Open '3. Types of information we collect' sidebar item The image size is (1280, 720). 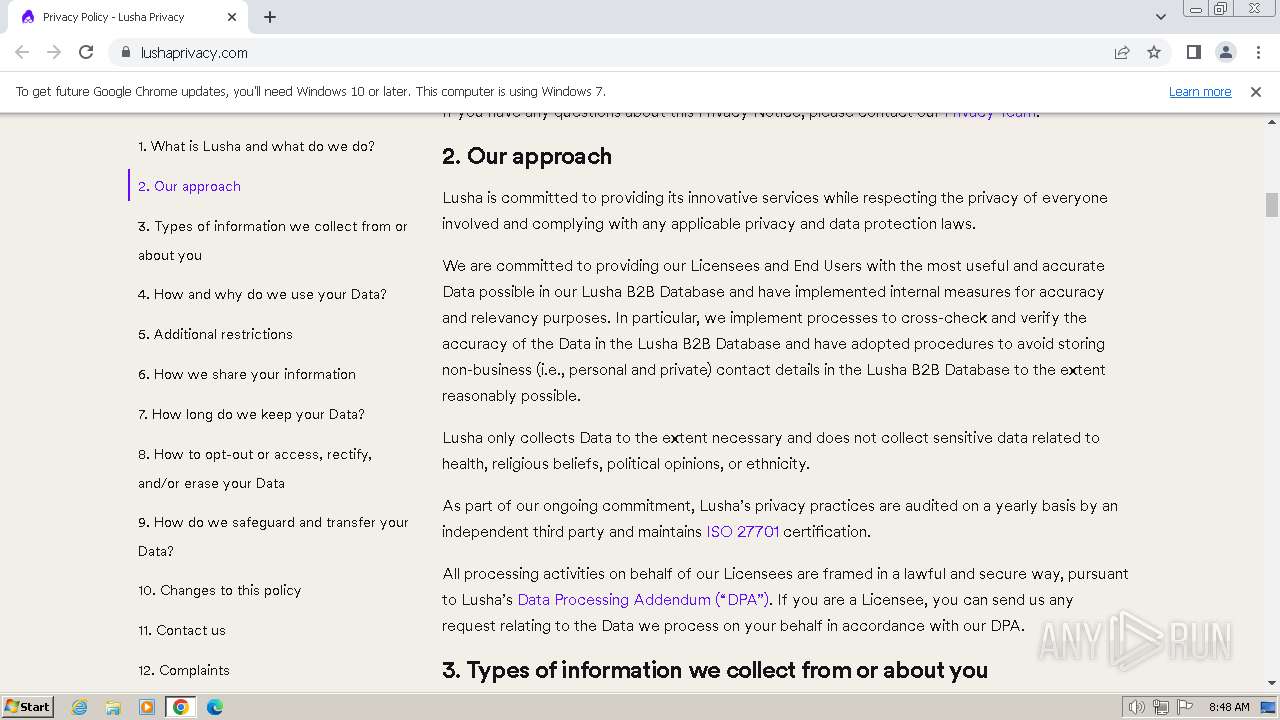pyautogui.click(x=273, y=240)
